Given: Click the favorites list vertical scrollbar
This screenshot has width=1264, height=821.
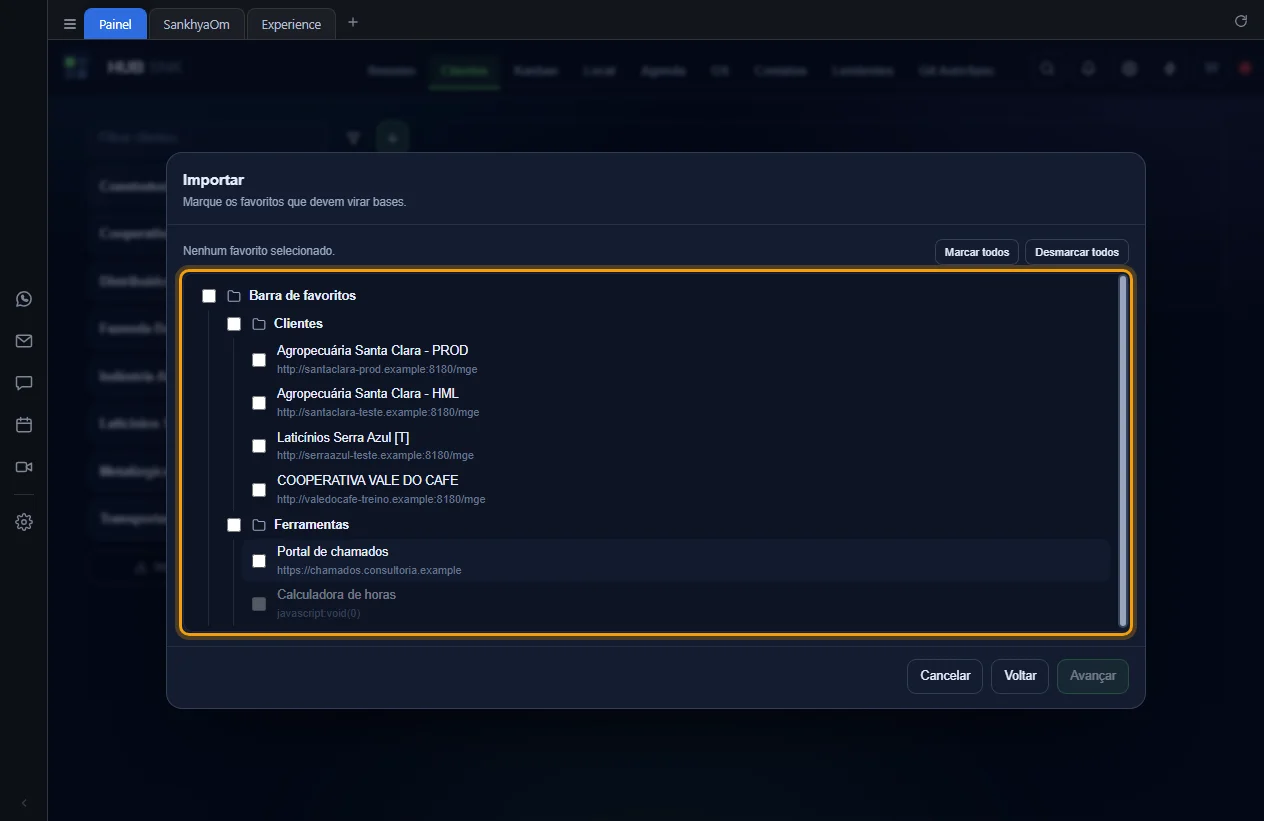Looking at the screenshot, I should [1123, 451].
